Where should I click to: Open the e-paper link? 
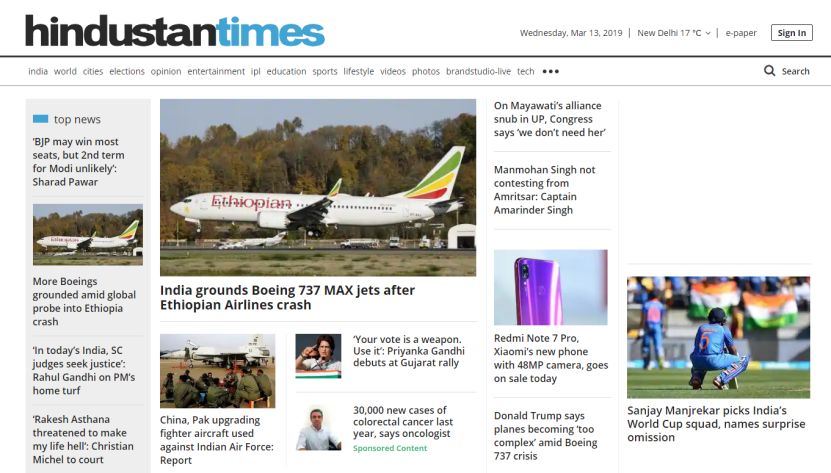[741, 33]
